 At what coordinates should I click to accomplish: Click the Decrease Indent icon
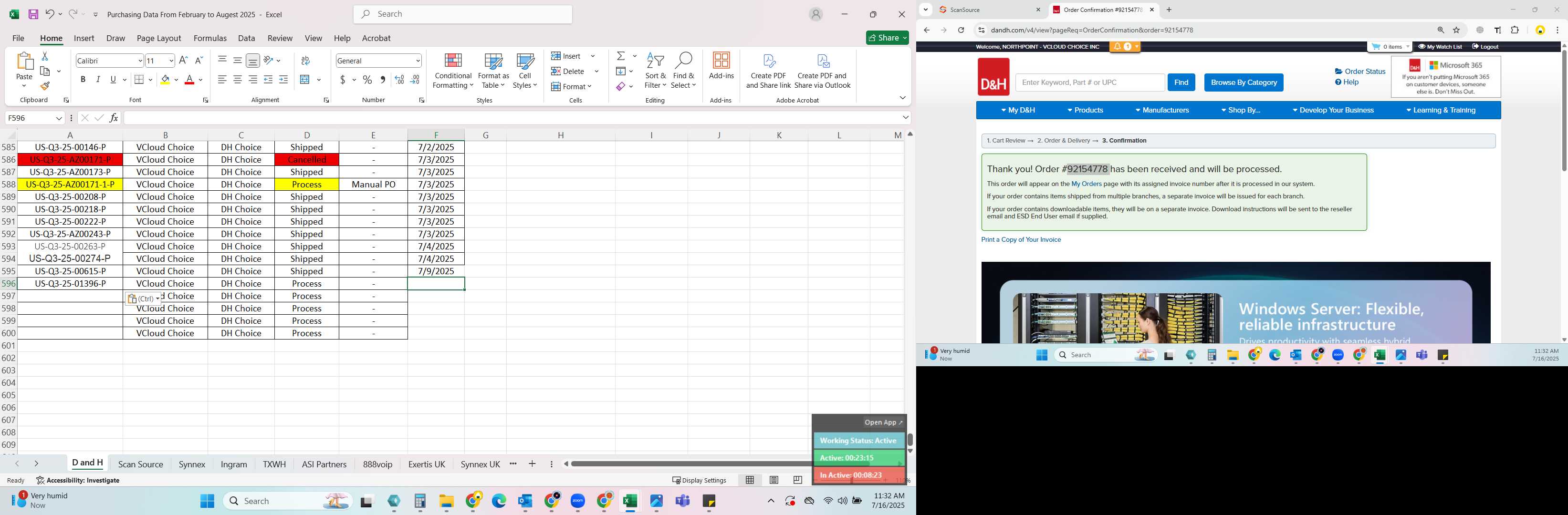pos(268,80)
